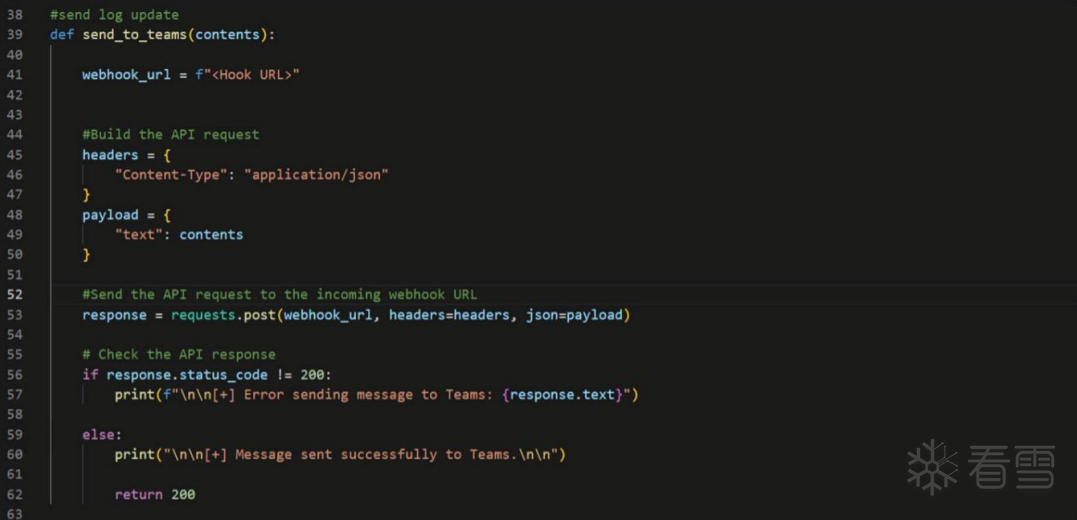Click the response variable on line 53

click(x=115, y=315)
